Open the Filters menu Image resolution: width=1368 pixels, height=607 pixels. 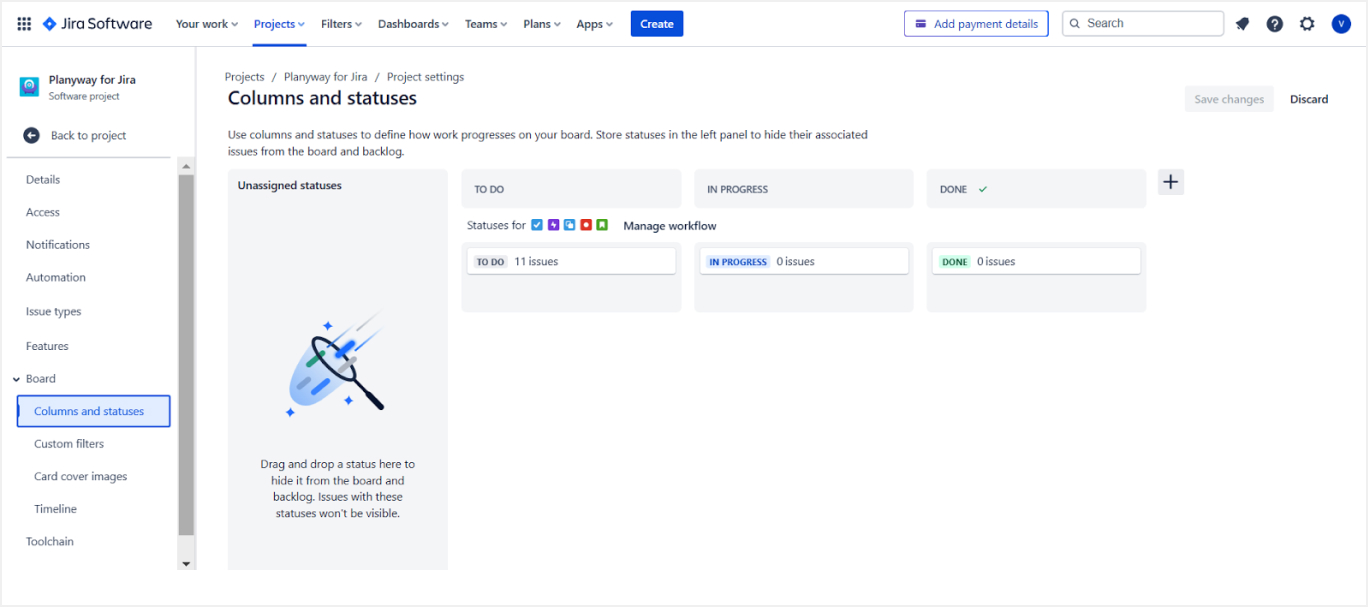[x=341, y=24]
